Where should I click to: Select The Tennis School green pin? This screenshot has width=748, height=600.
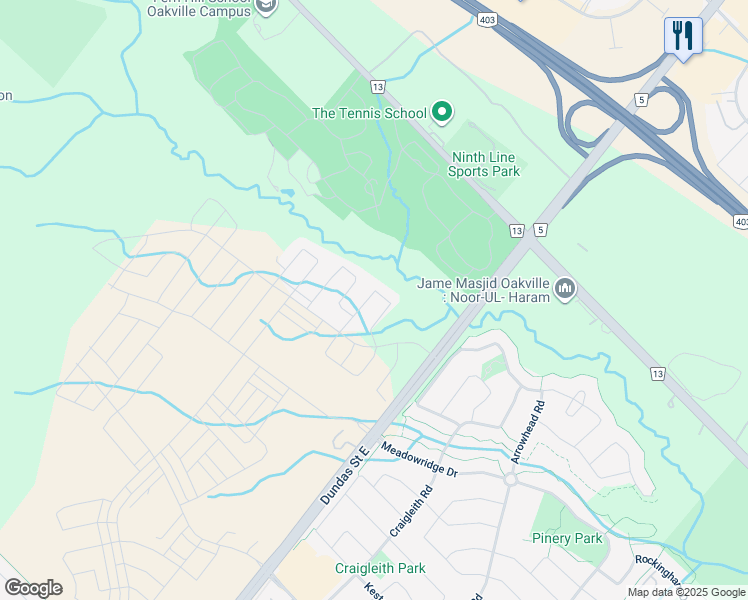pos(442,113)
